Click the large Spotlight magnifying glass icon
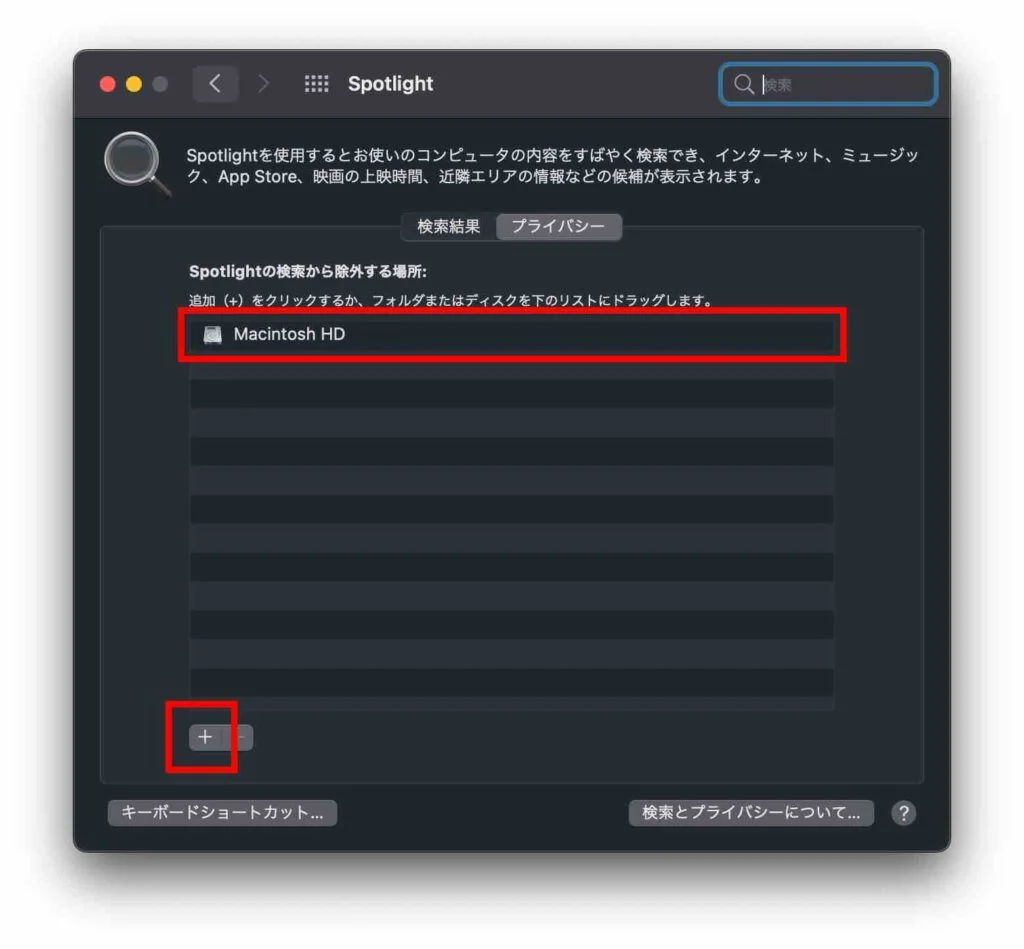The width and height of the screenshot is (1024, 949). (138, 165)
